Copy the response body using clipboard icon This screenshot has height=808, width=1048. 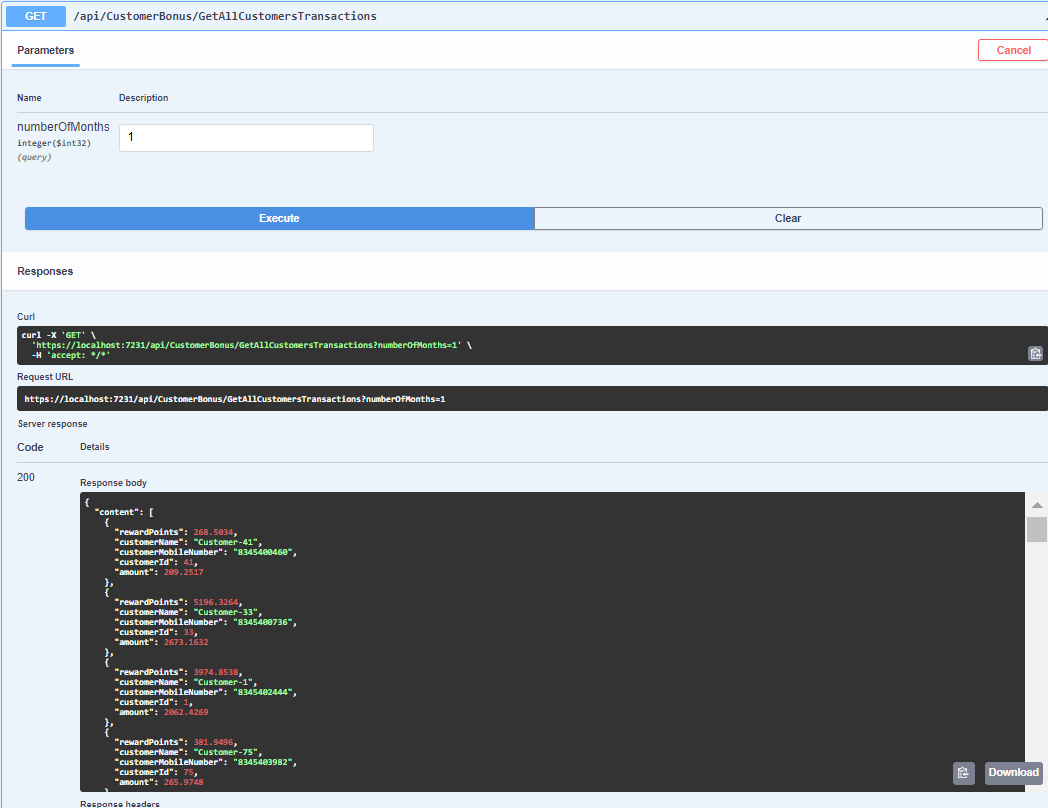962,772
